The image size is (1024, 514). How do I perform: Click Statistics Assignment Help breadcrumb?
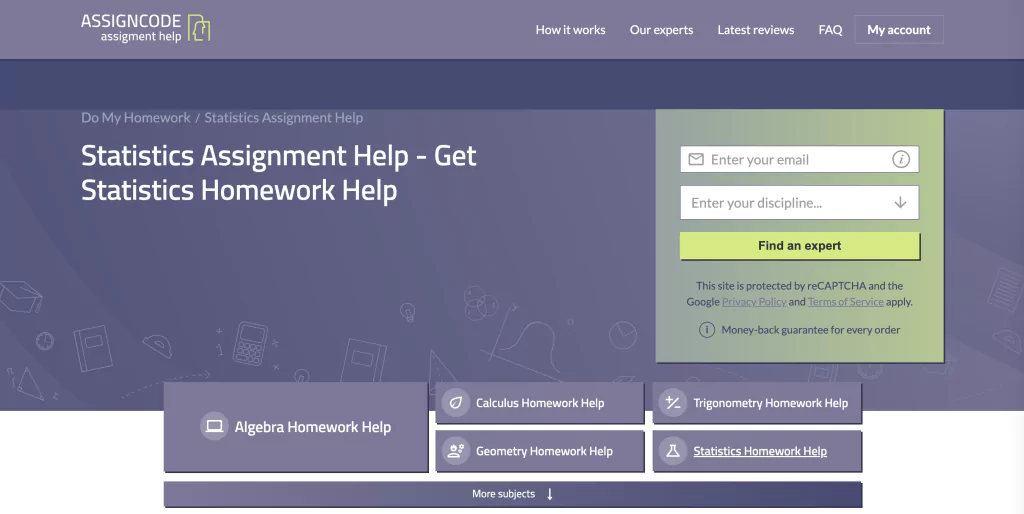click(283, 118)
